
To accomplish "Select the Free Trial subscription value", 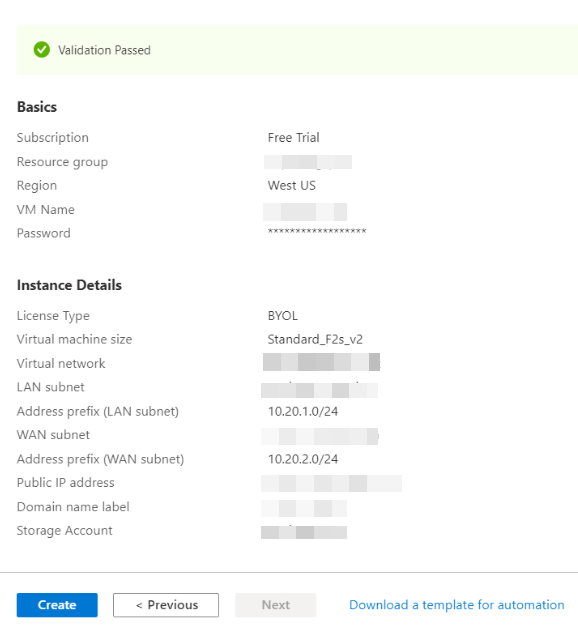I will coord(293,138).
